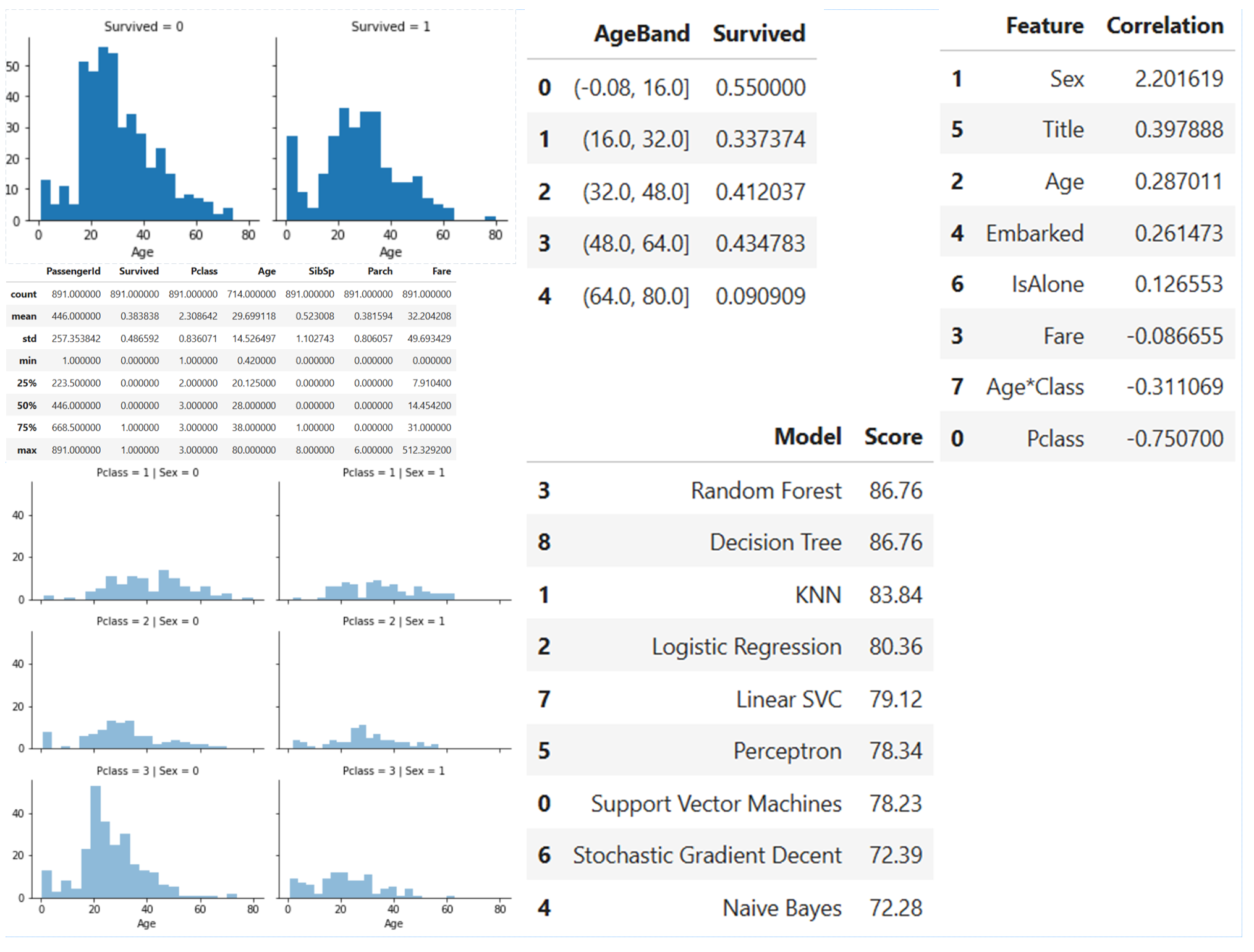Select the Logistic Regression model name
This screenshot has width=1254, height=952.
747,647
